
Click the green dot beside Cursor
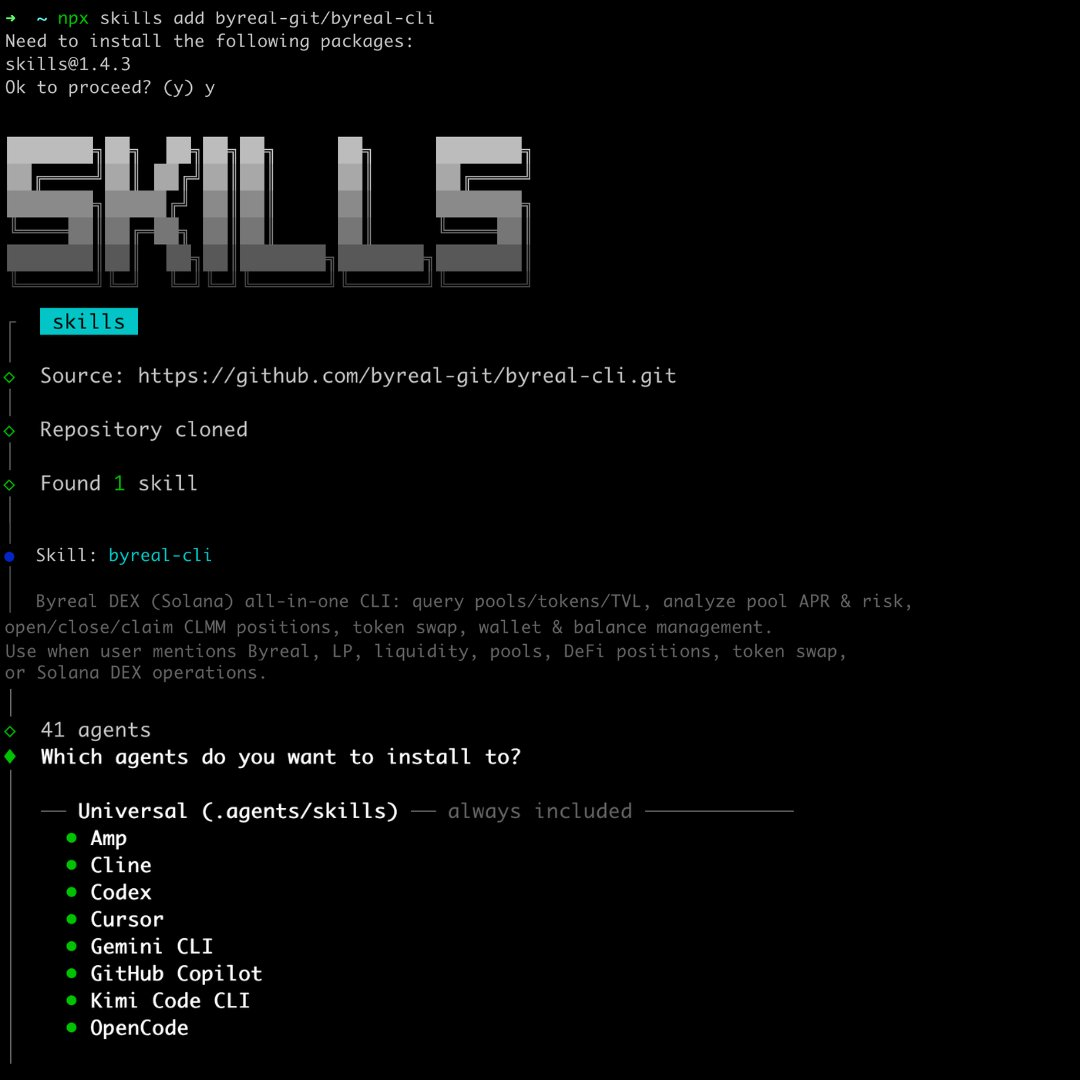click(x=72, y=919)
